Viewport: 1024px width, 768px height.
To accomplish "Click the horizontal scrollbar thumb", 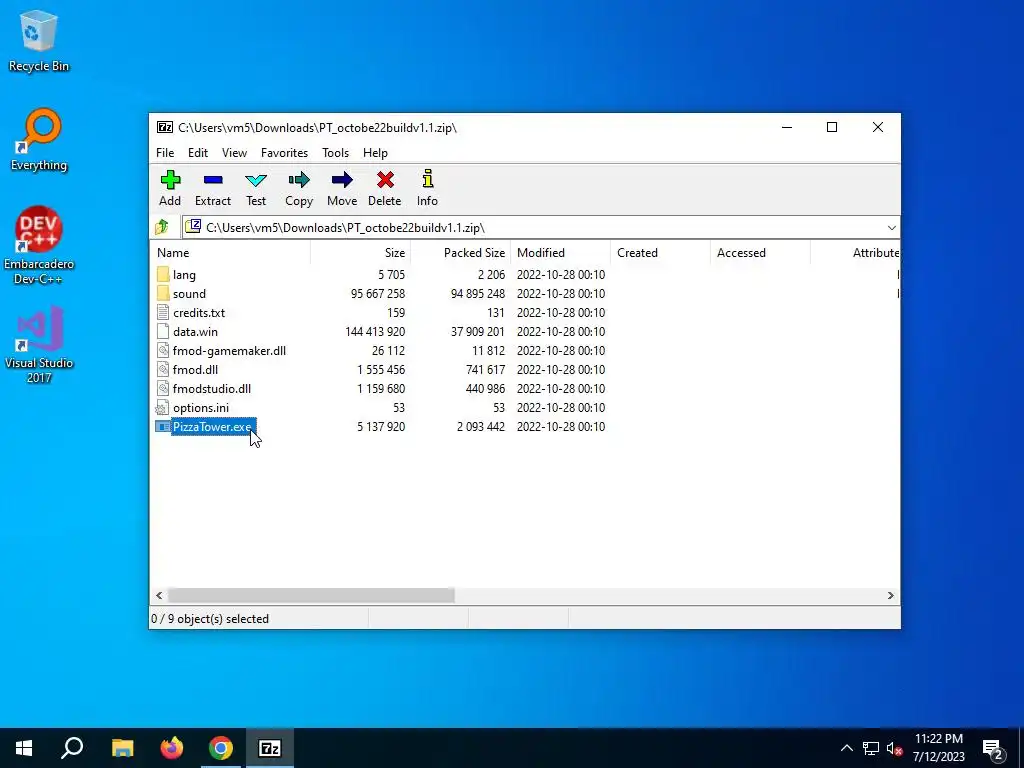I will (312, 596).
